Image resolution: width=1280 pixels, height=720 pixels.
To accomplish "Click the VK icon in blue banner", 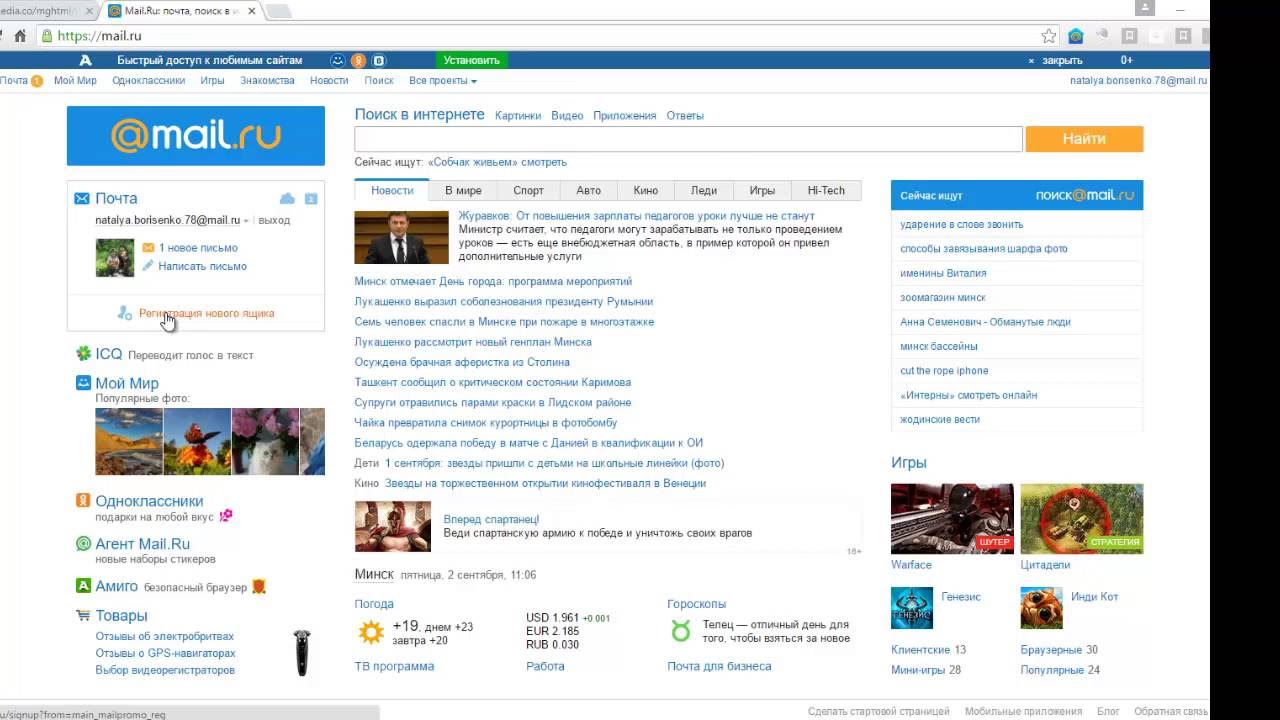I will click(379, 60).
